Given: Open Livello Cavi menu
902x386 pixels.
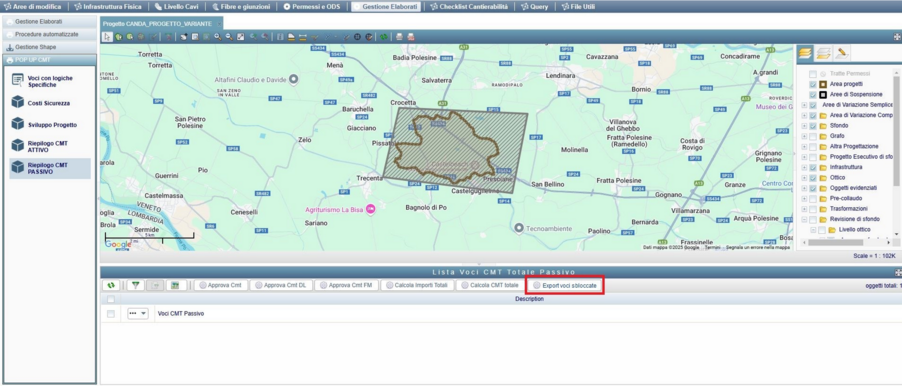Looking at the screenshot, I should 177,7.
